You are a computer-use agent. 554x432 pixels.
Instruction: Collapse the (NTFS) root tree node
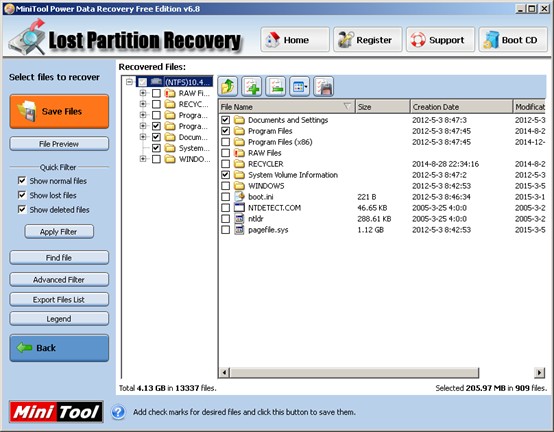tap(129, 82)
